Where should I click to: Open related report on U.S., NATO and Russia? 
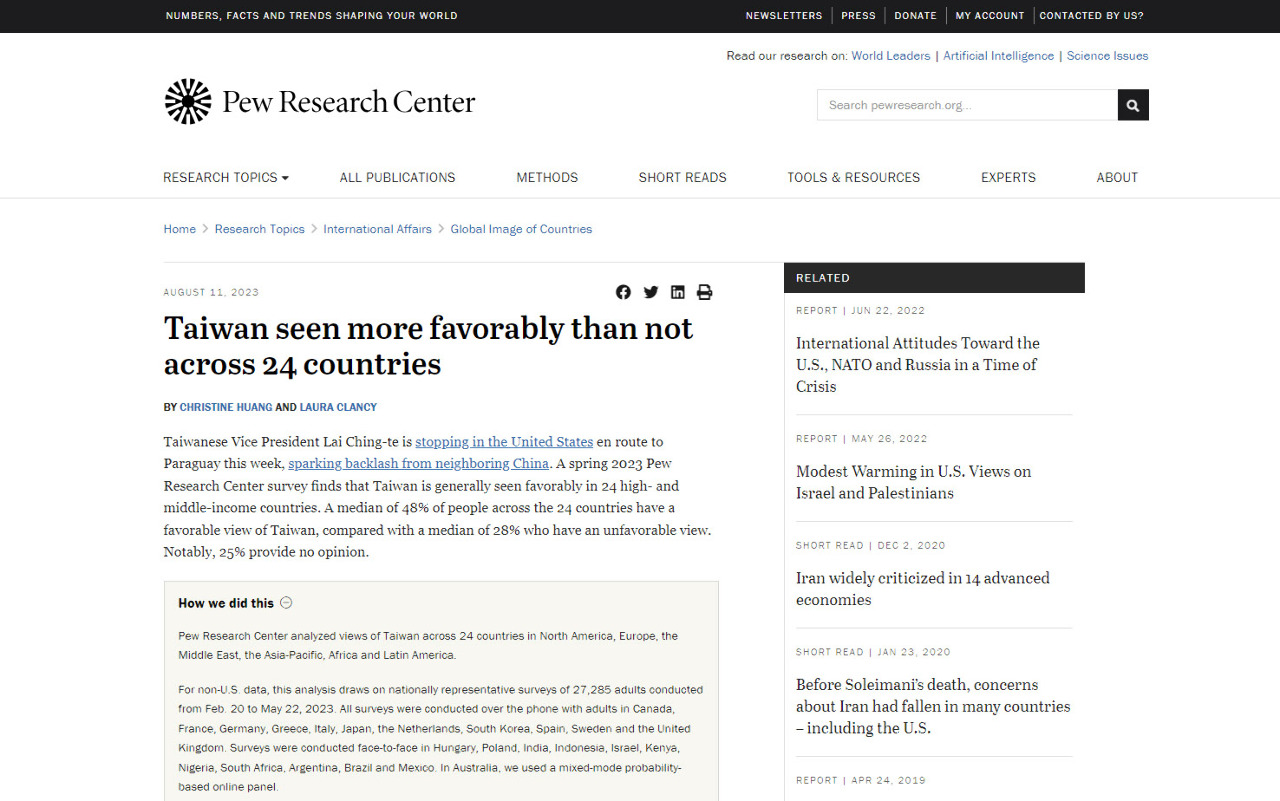[x=918, y=365]
